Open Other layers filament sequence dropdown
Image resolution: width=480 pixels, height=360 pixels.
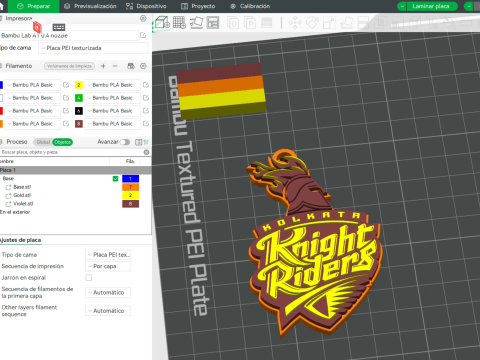pyautogui.click(x=108, y=311)
